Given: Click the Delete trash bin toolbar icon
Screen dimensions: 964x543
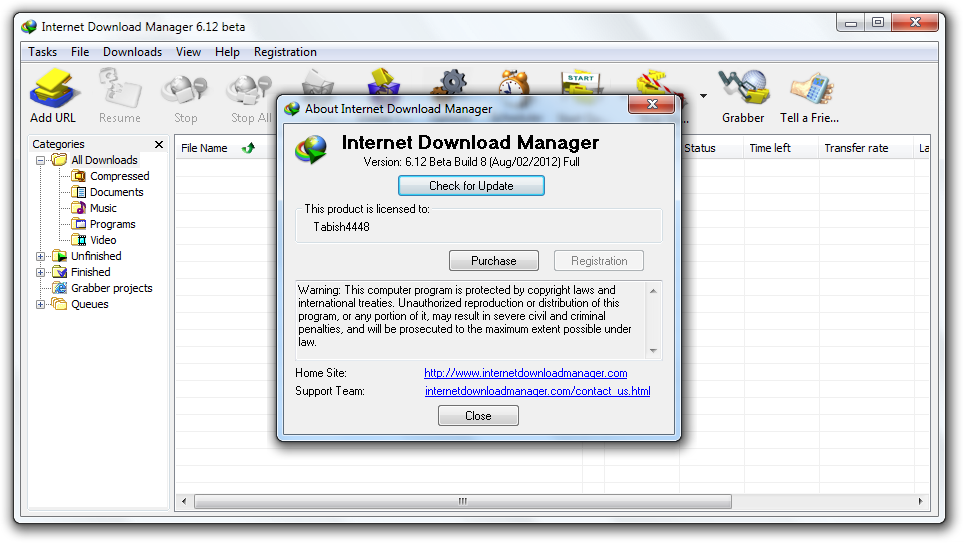Looking at the screenshot, I should [x=318, y=84].
